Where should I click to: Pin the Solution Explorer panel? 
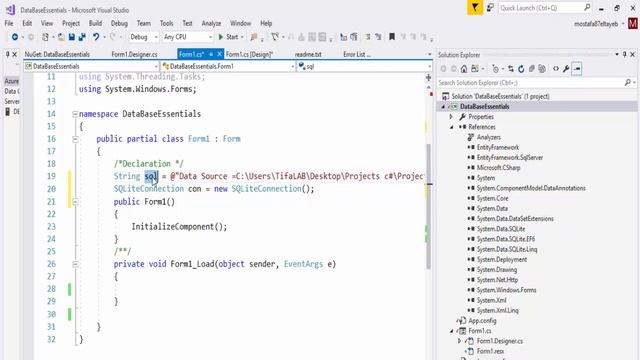coord(624,54)
